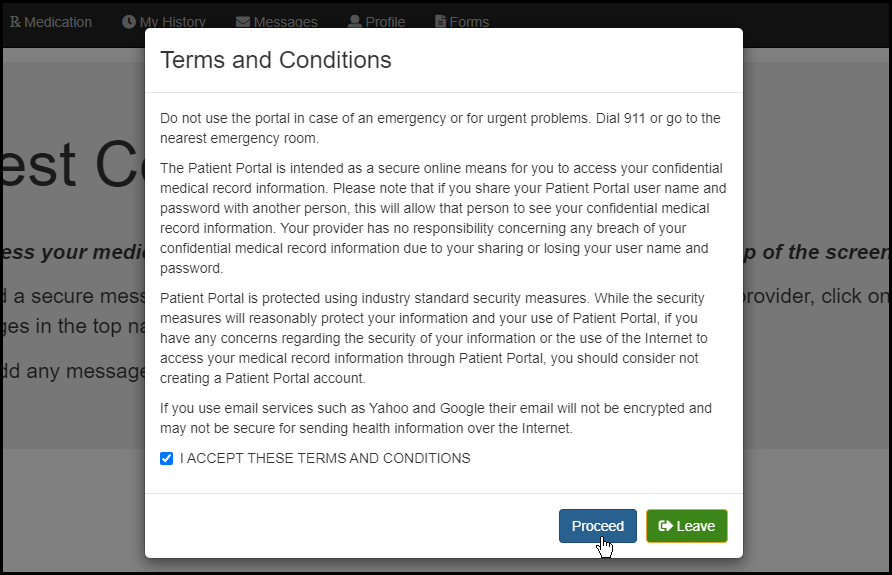This screenshot has width=892, height=575.
Task: Click the document icon beside Forms
Action: [x=441, y=22]
